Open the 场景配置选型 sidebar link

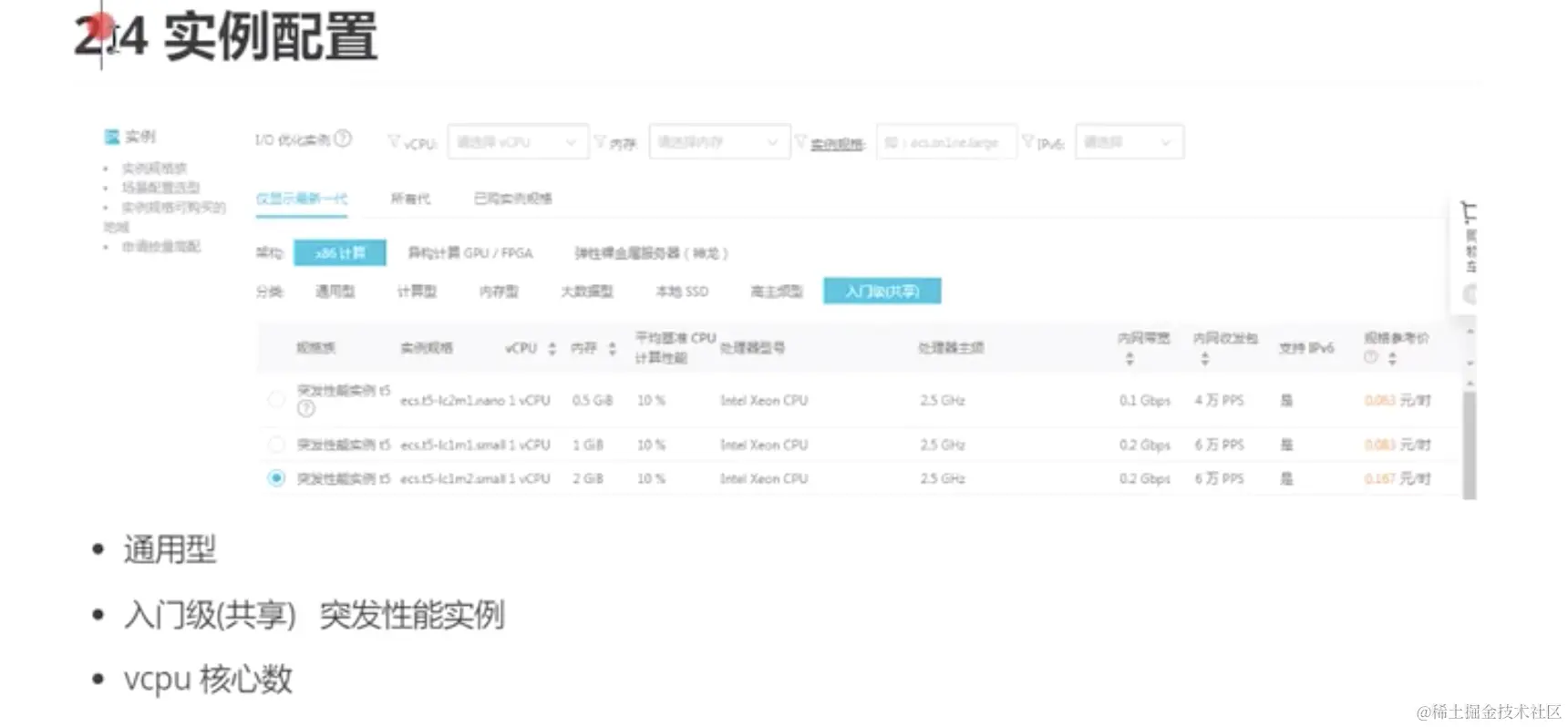pos(160,188)
